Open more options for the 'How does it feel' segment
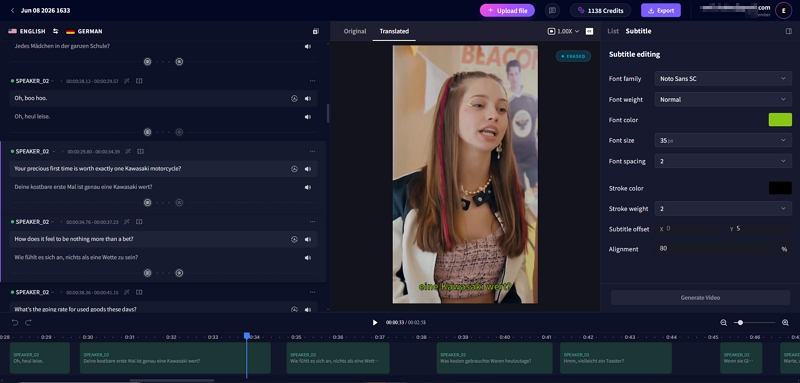Image resolution: width=800 pixels, height=383 pixels. (312, 222)
